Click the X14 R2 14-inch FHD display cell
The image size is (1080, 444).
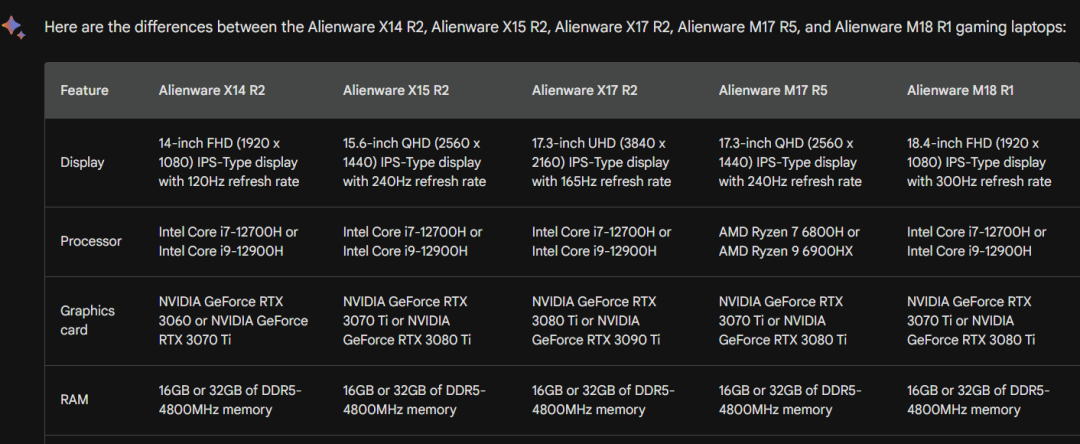click(229, 162)
